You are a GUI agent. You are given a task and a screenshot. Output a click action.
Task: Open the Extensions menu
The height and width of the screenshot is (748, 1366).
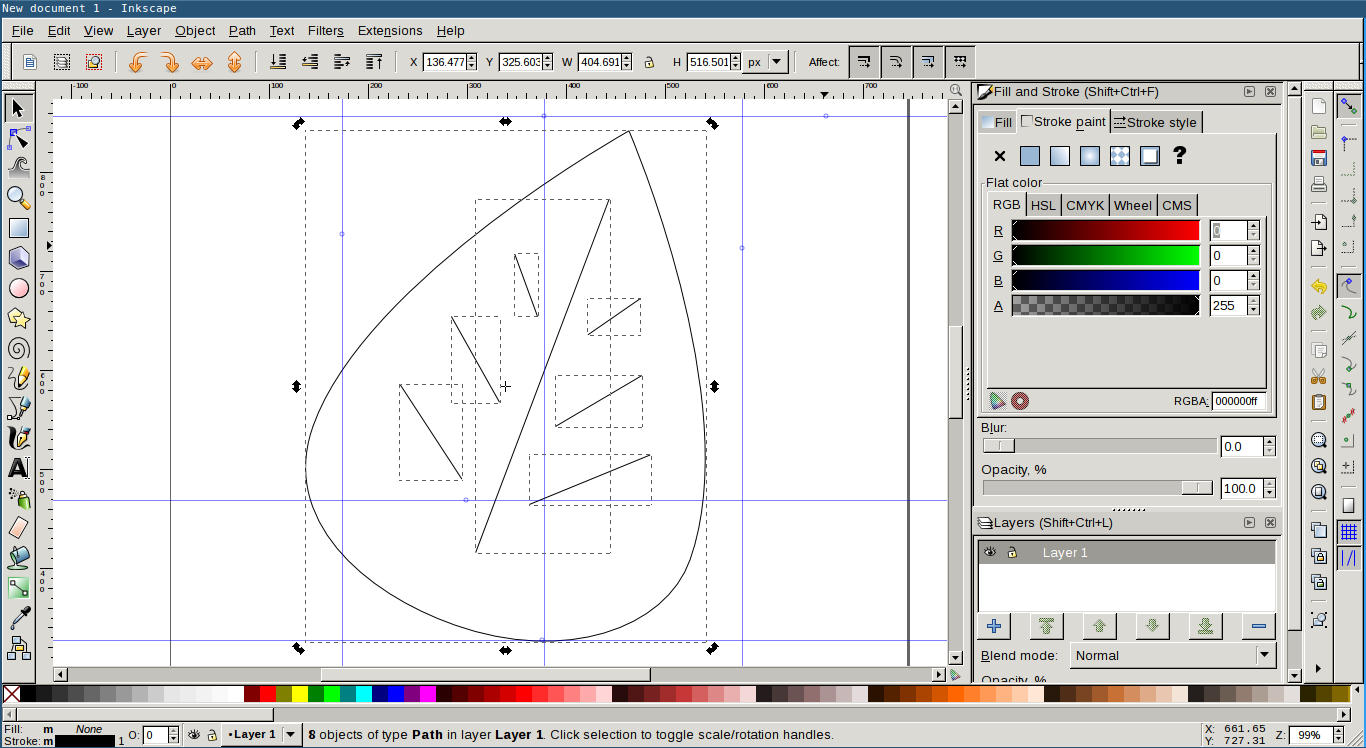[390, 31]
